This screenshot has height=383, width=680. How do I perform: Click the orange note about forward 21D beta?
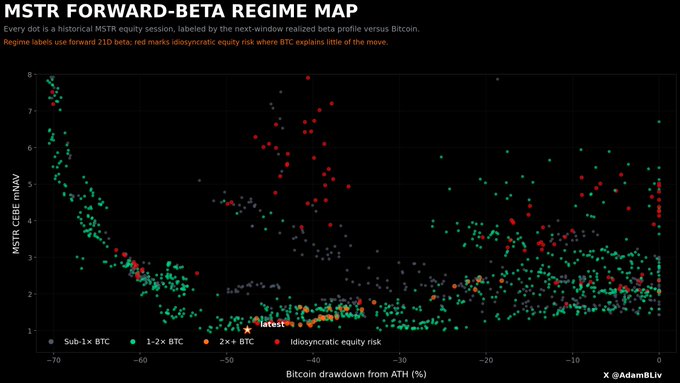pos(196,42)
